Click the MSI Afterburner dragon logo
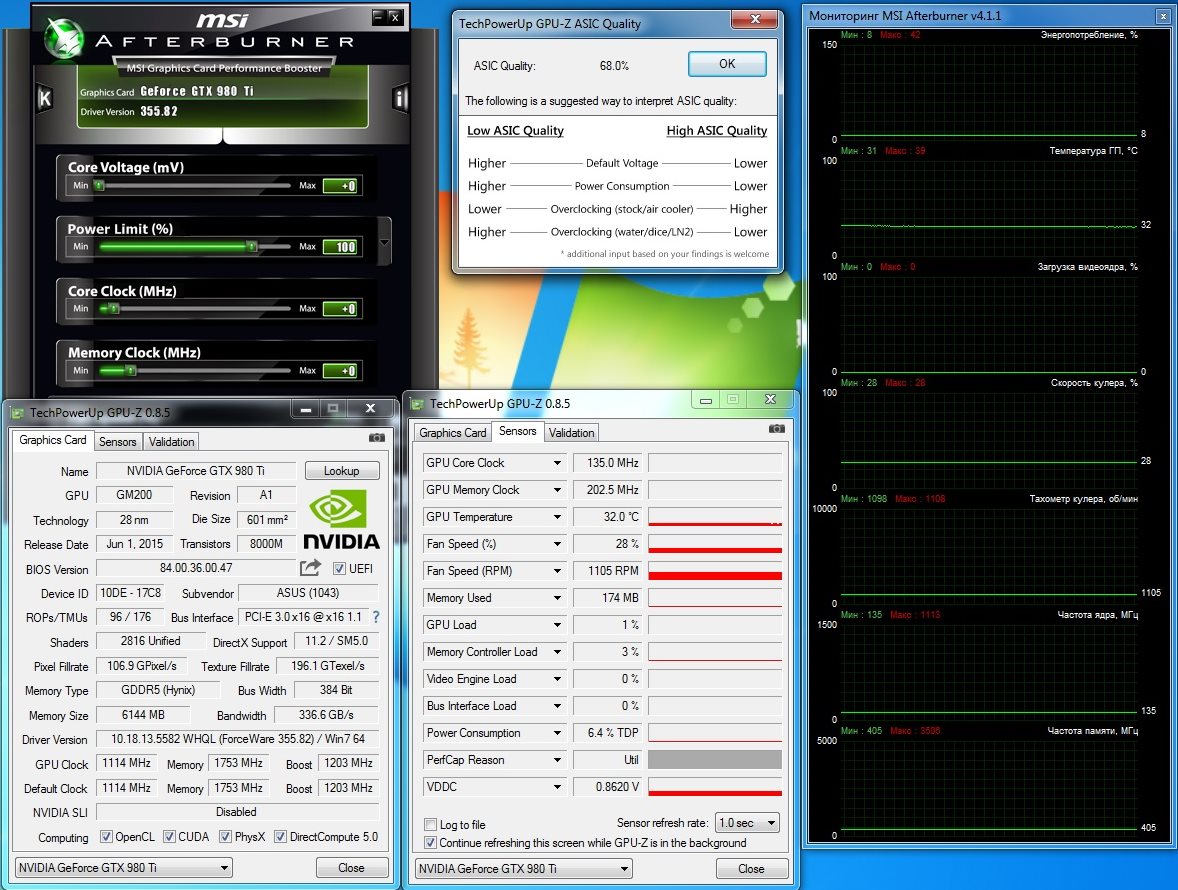Screen dimensions: 1178x890 pos(64,36)
